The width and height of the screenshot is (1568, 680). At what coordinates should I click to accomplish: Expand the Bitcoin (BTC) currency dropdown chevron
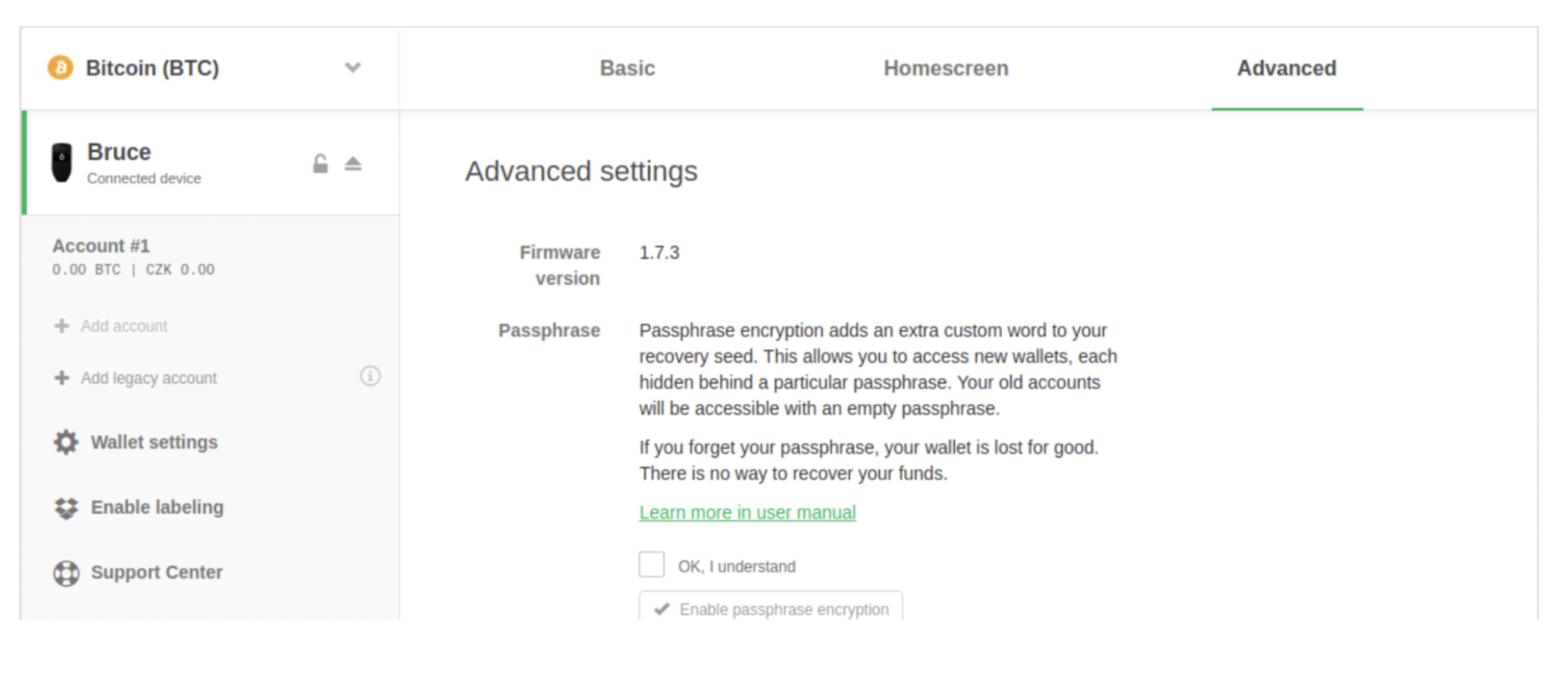coord(353,68)
